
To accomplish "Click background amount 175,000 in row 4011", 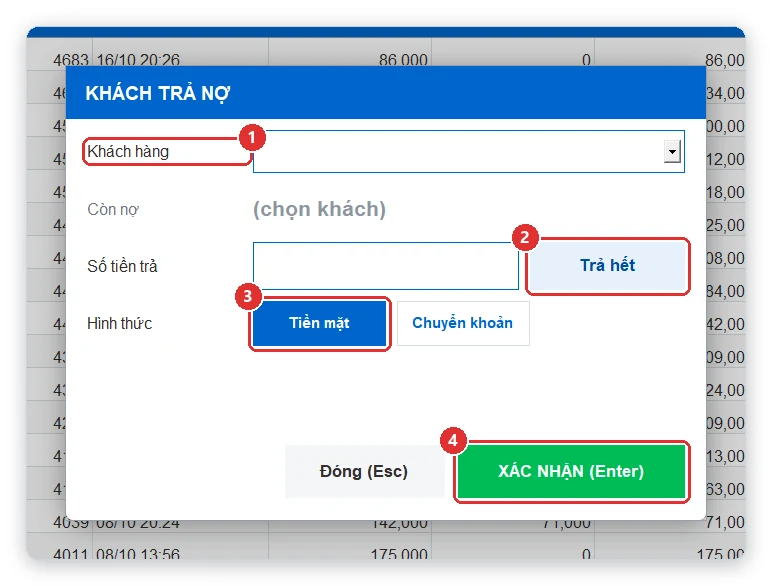I will pyautogui.click(x=399, y=554).
